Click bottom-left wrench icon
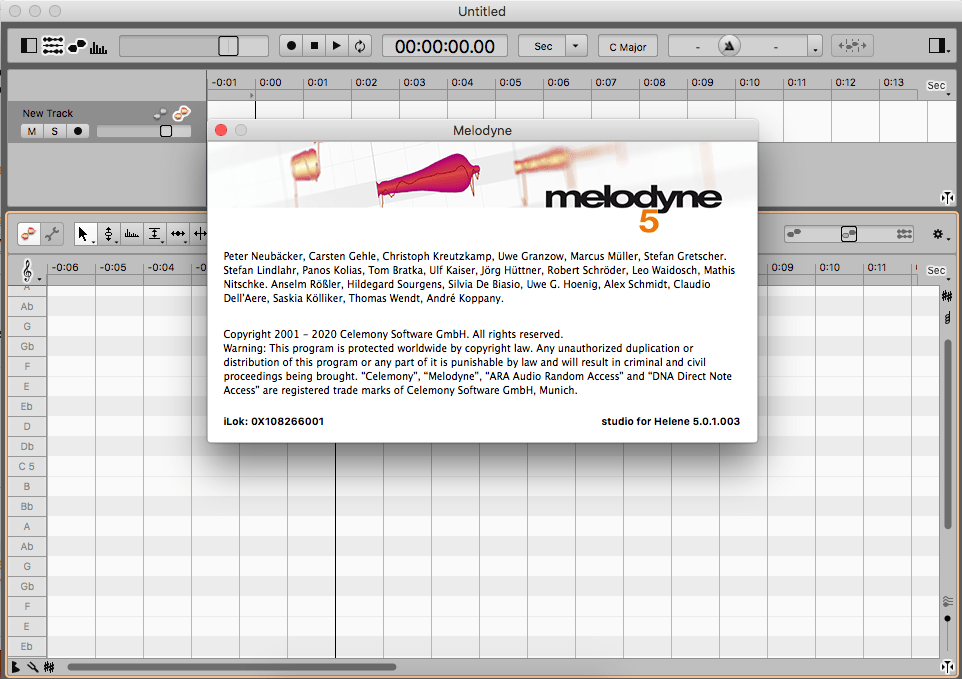962x679 pixels. pos(33,667)
